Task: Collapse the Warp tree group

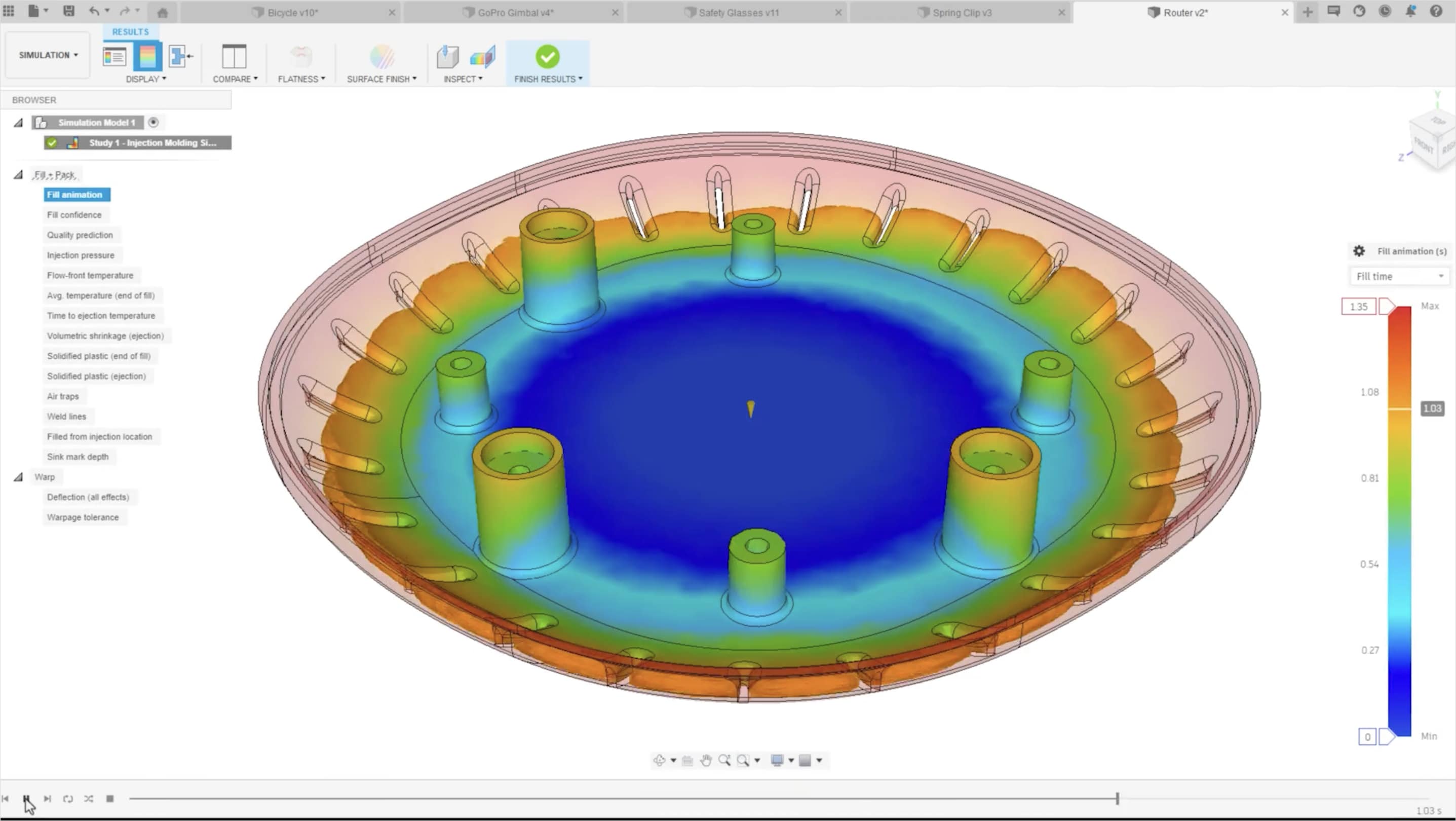Action: pos(18,477)
